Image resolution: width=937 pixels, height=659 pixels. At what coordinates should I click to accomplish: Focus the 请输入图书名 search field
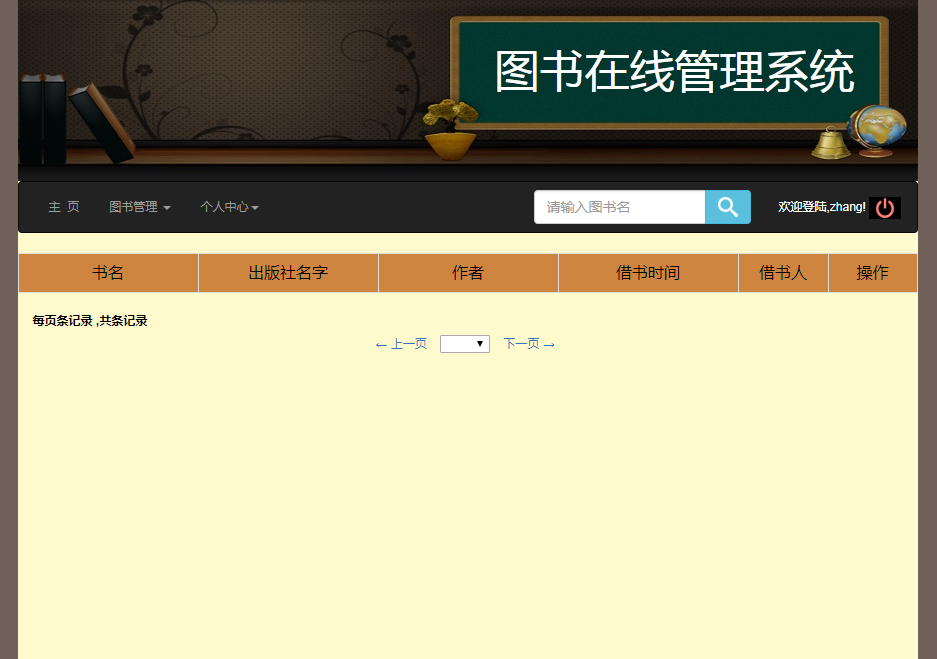[620, 207]
